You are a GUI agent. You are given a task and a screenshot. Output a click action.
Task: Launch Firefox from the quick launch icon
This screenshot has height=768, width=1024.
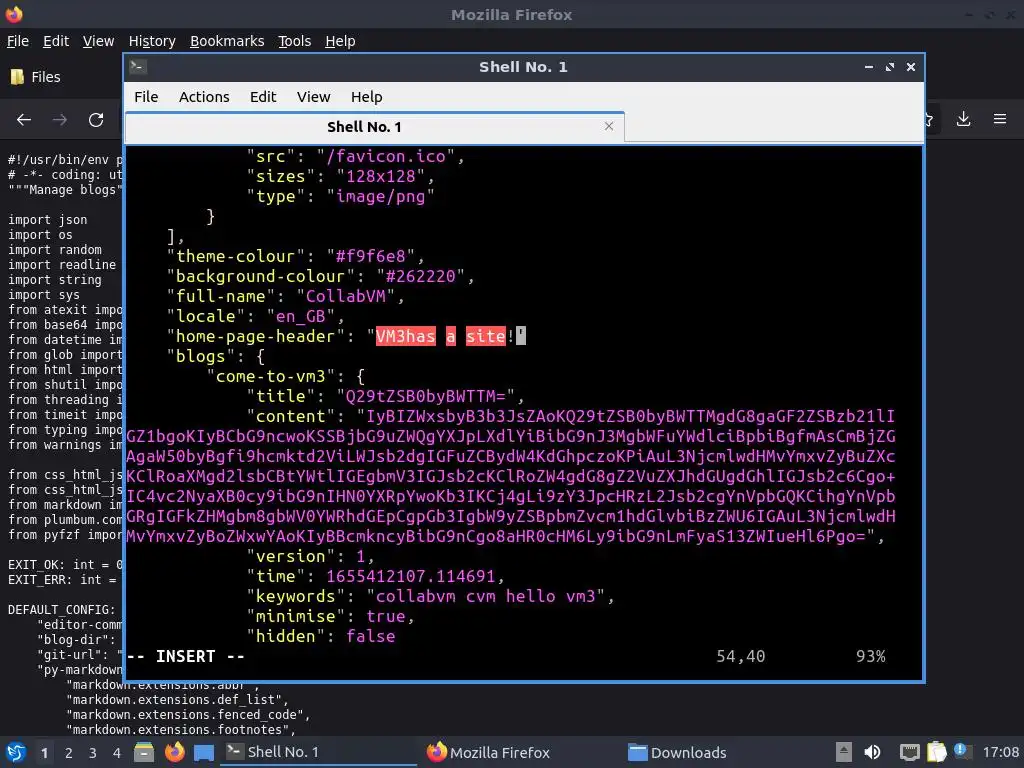pos(174,752)
